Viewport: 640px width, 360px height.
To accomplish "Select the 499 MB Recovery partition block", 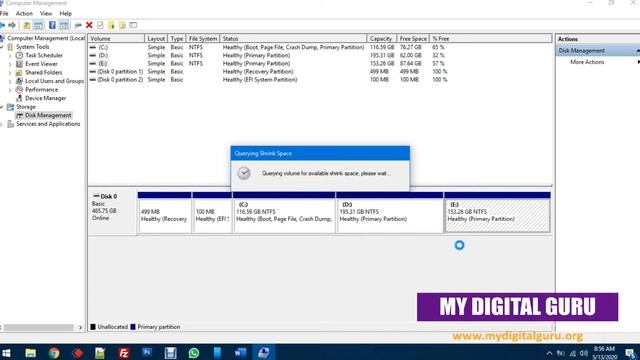I will point(164,212).
